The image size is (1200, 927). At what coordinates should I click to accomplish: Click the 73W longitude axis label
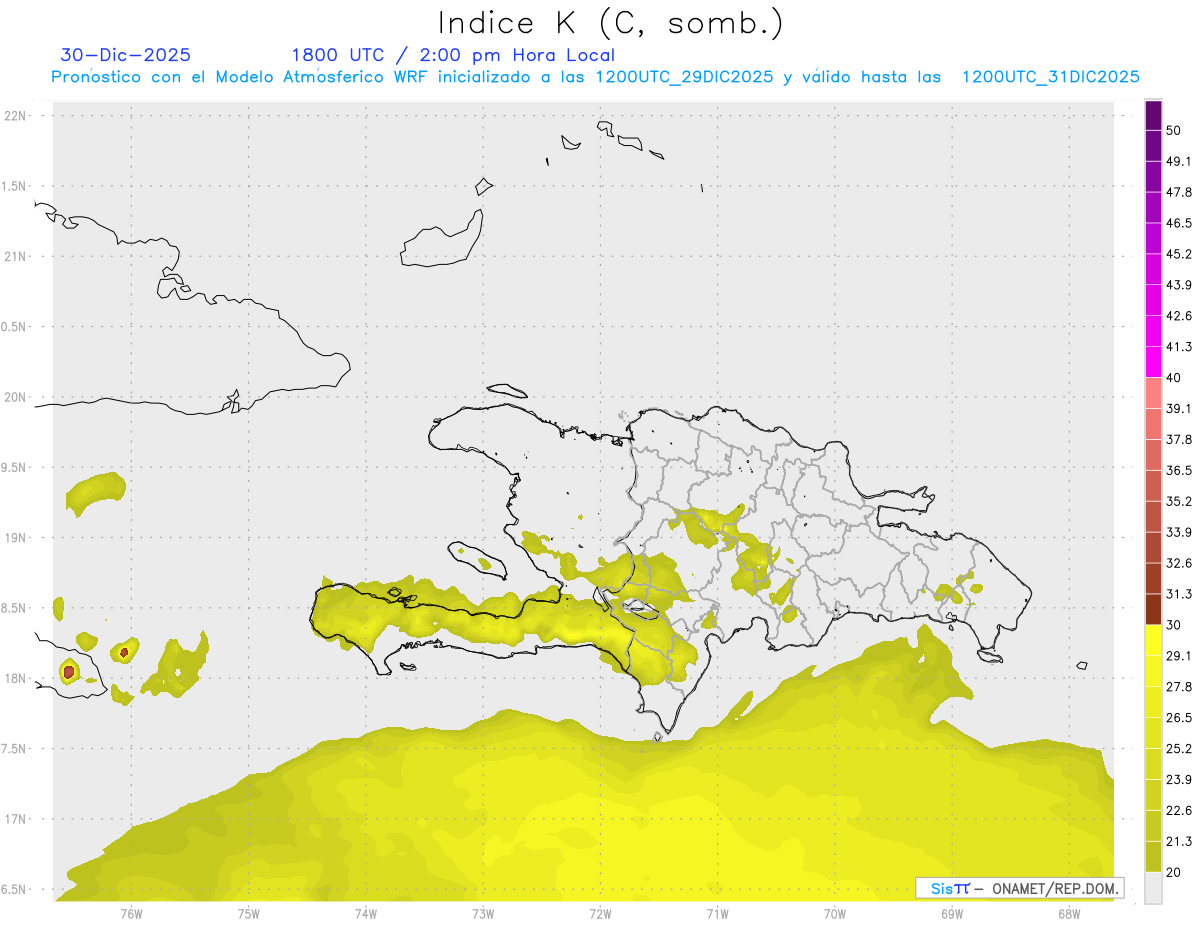(x=483, y=913)
